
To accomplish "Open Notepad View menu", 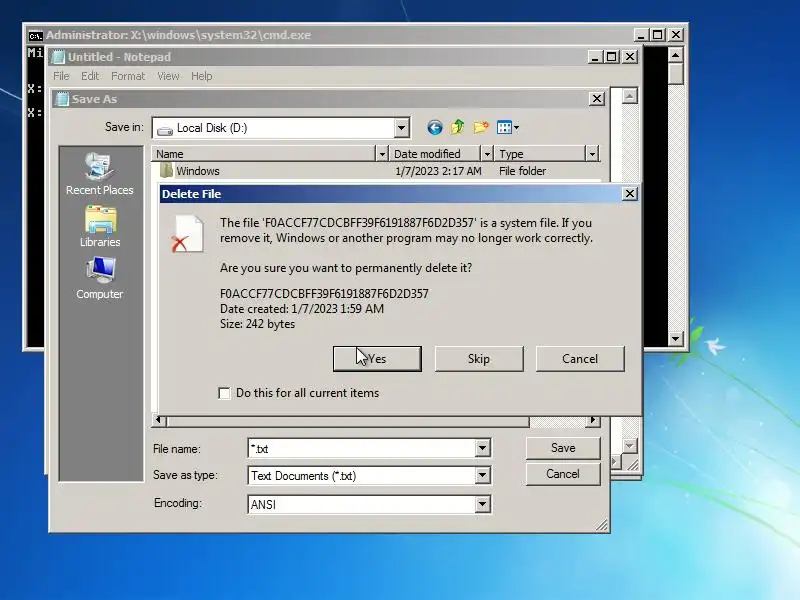I will [x=168, y=76].
